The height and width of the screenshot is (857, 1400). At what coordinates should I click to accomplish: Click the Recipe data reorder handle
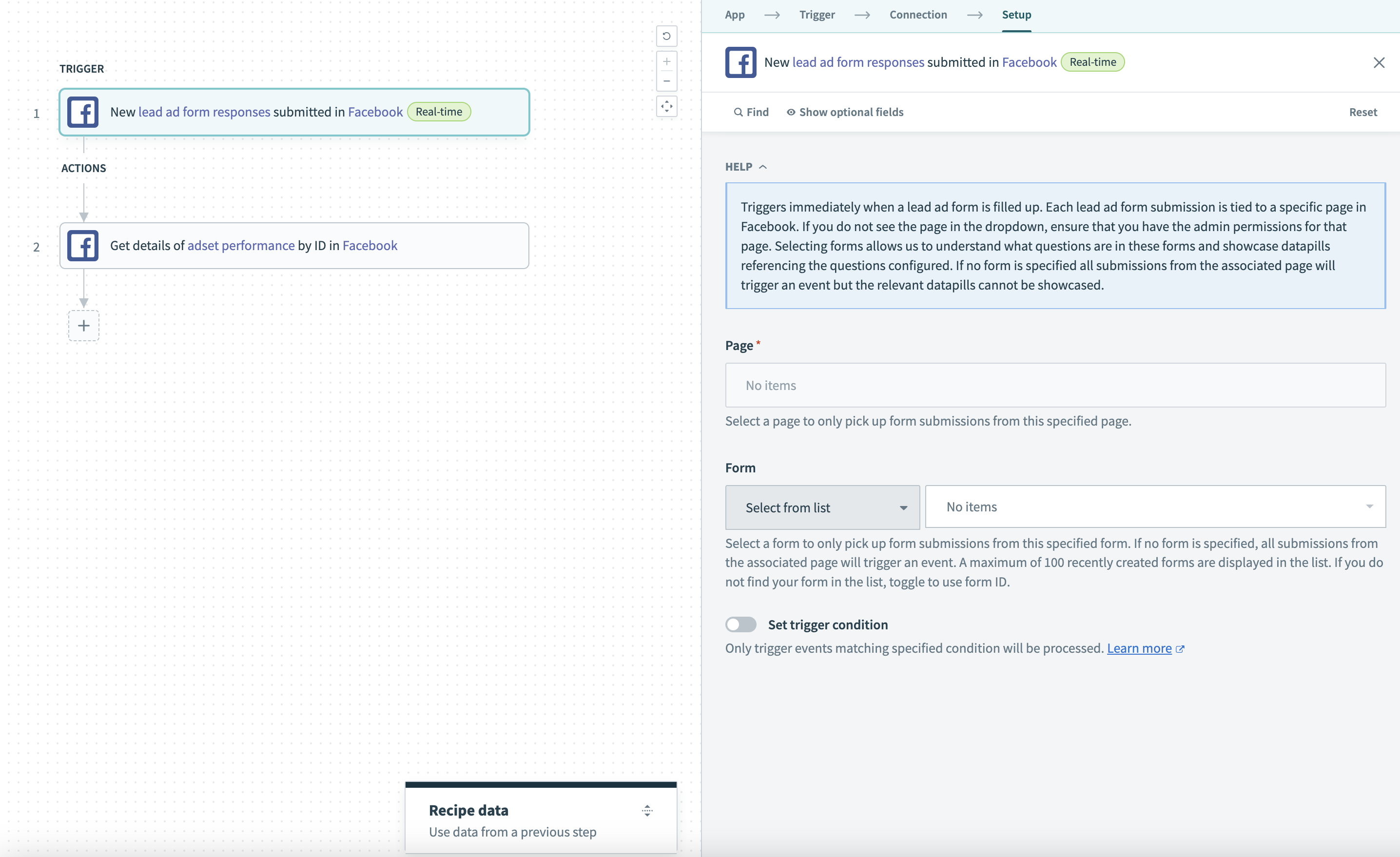click(x=647, y=810)
